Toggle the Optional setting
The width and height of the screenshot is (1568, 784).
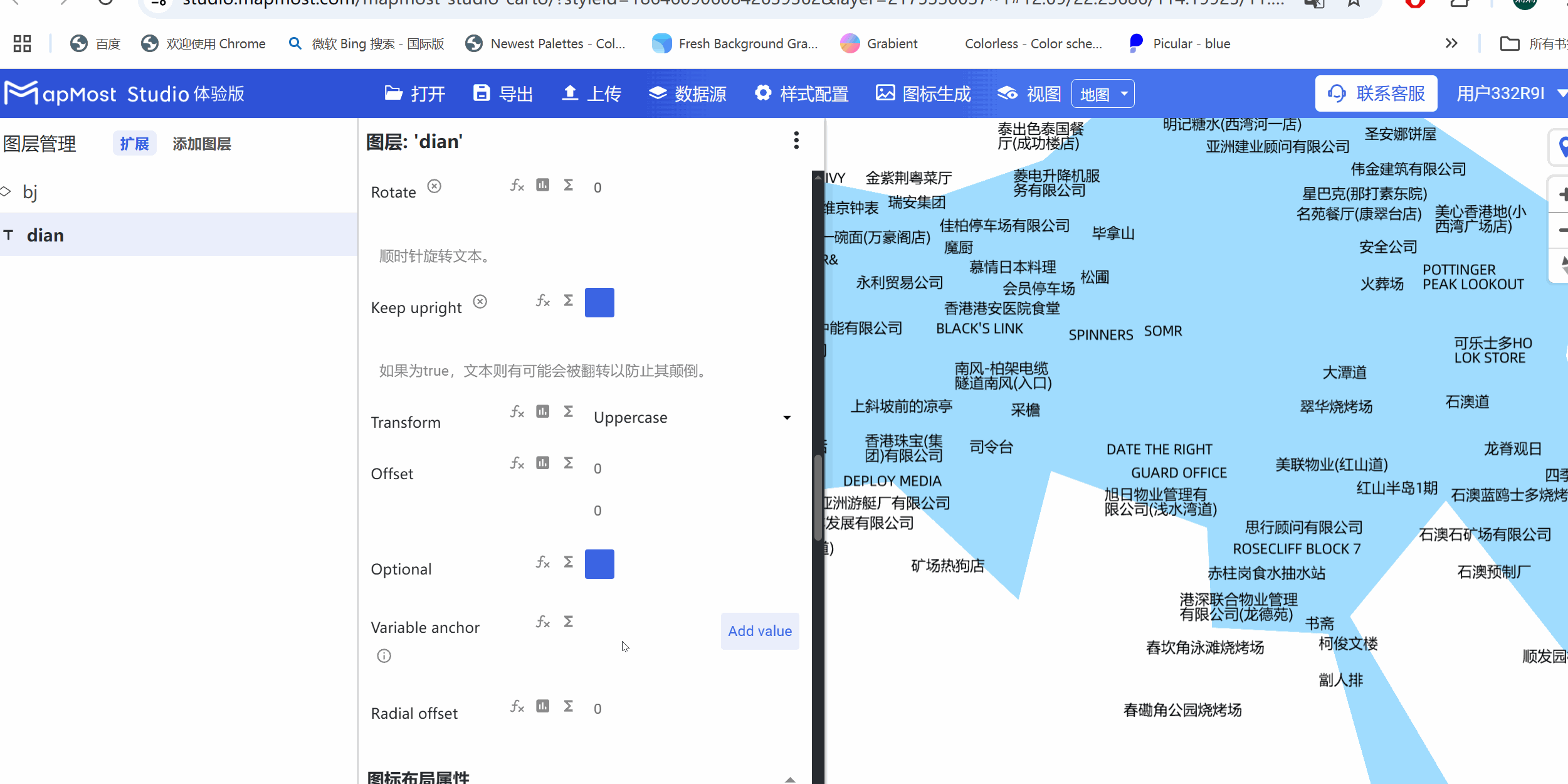tap(599, 564)
